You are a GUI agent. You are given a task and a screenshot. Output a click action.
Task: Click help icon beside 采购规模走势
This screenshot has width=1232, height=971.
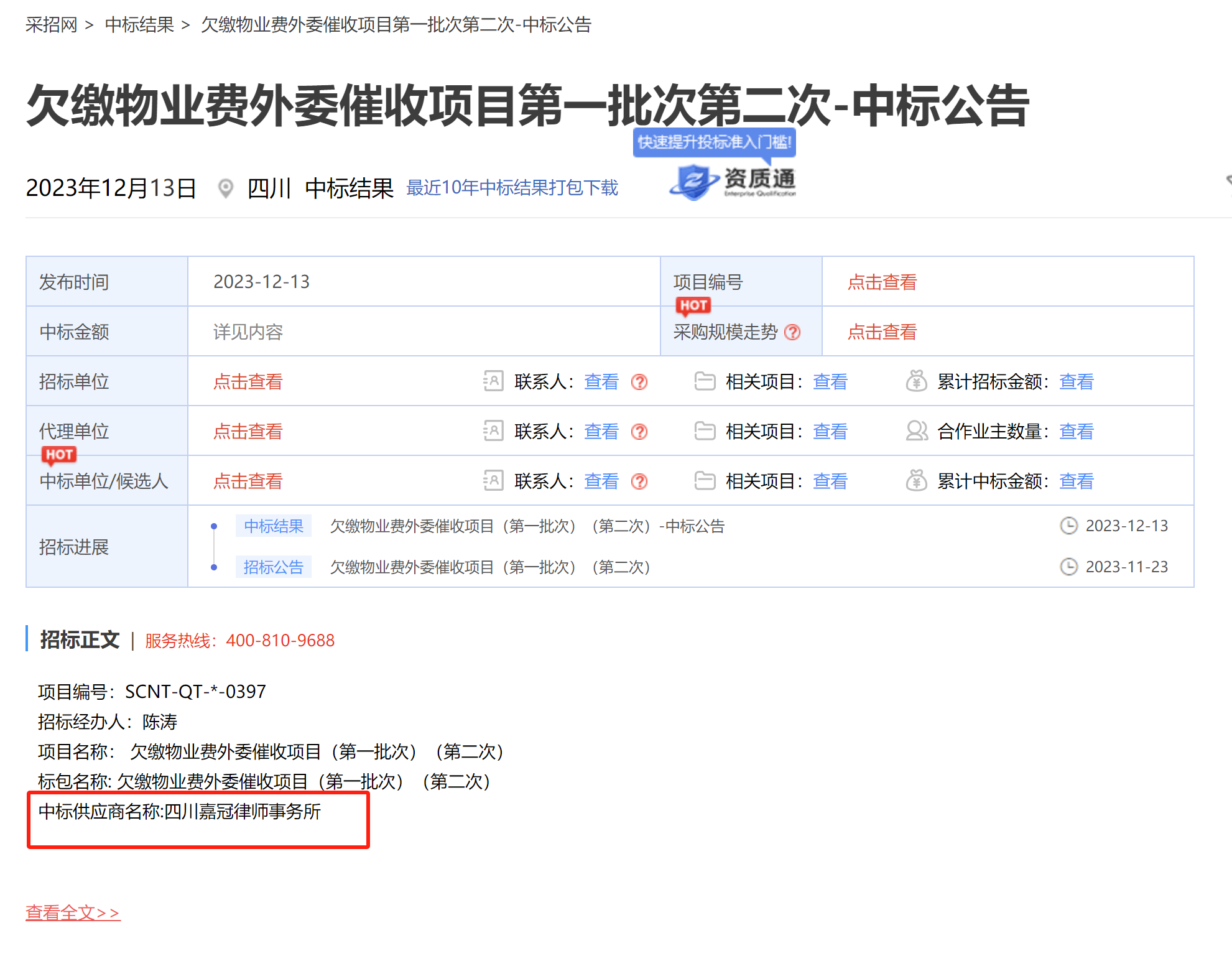click(792, 332)
